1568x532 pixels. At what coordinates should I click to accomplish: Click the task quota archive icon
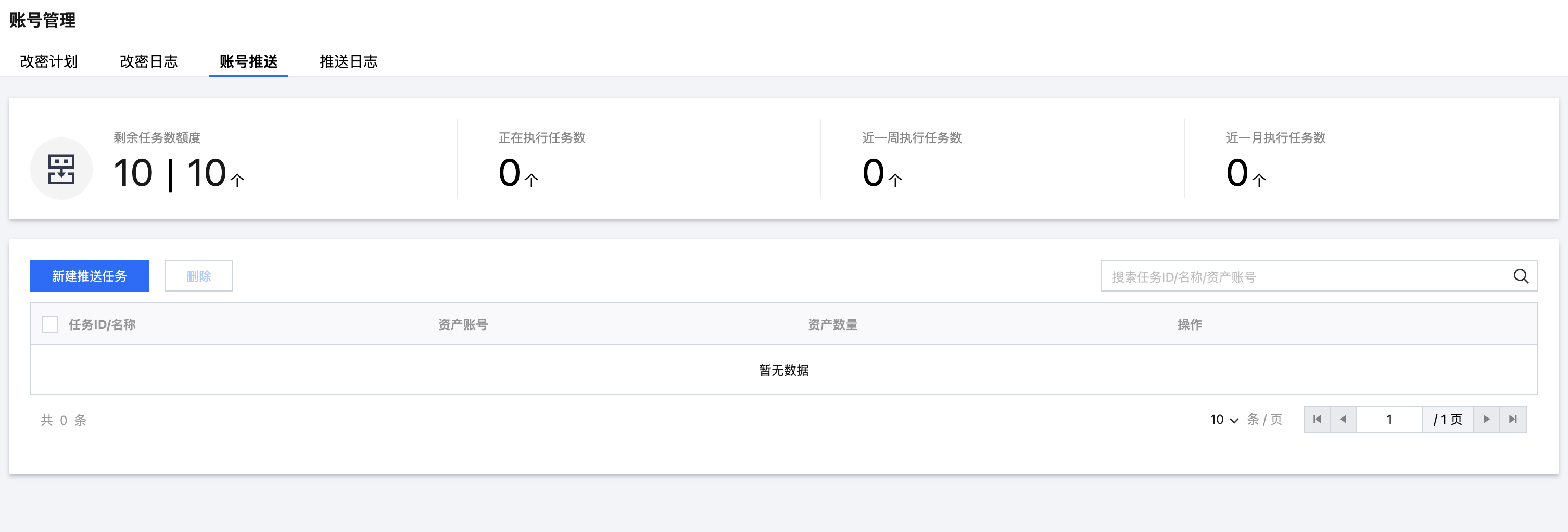click(61, 169)
